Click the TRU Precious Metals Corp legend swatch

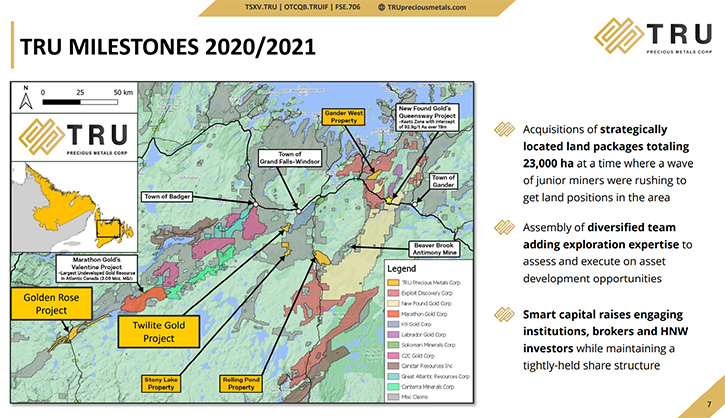click(x=393, y=283)
